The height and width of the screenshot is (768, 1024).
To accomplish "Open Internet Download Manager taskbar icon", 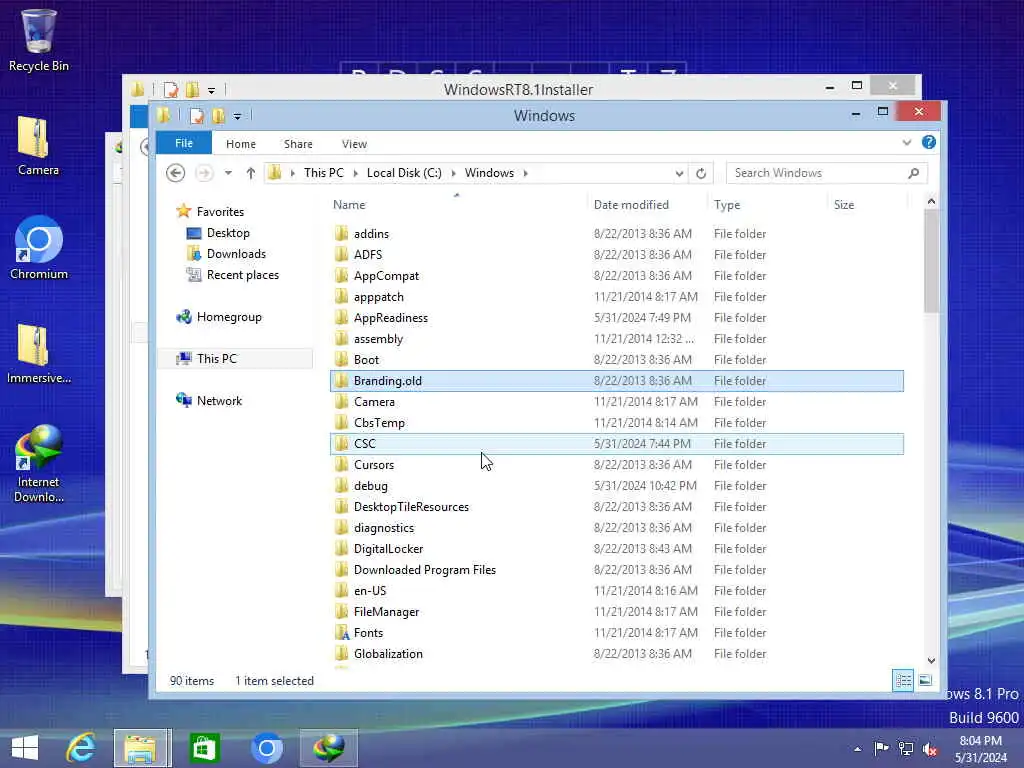I will pyautogui.click(x=328, y=748).
